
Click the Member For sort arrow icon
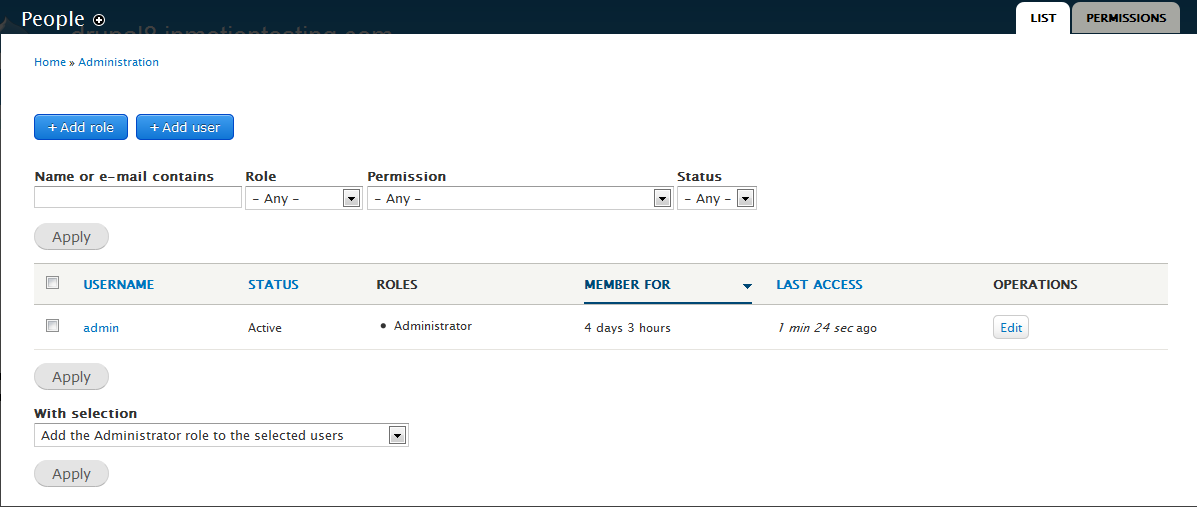tap(746, 286)
